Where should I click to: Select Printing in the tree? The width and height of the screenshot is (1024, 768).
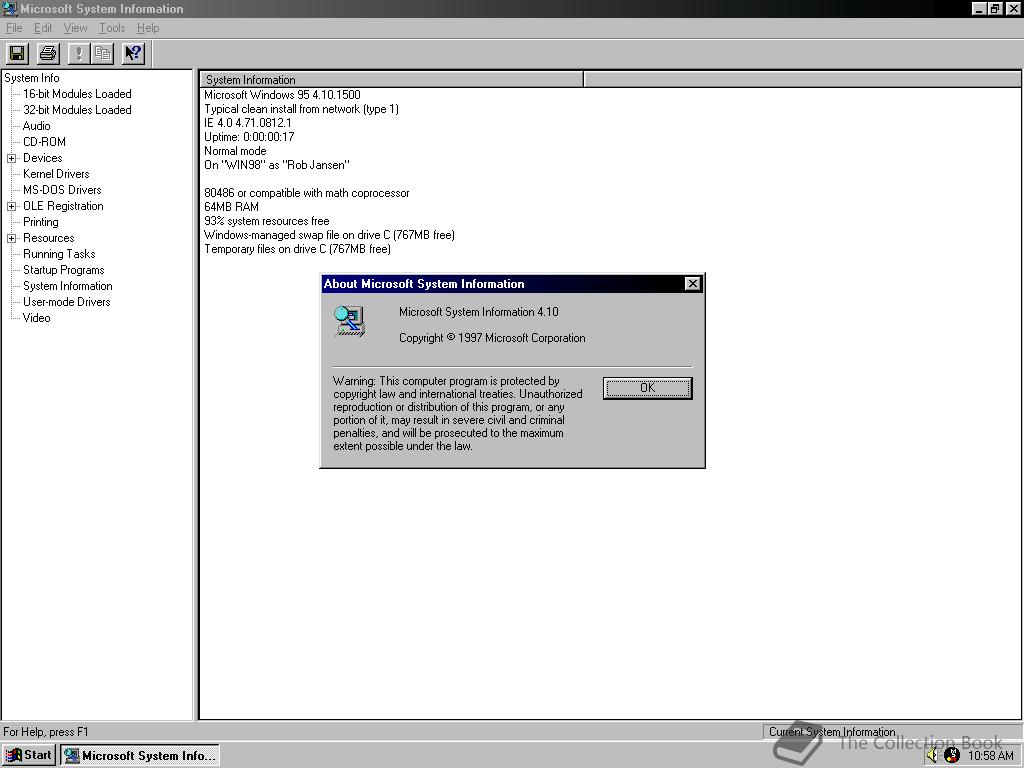[40, 222]
